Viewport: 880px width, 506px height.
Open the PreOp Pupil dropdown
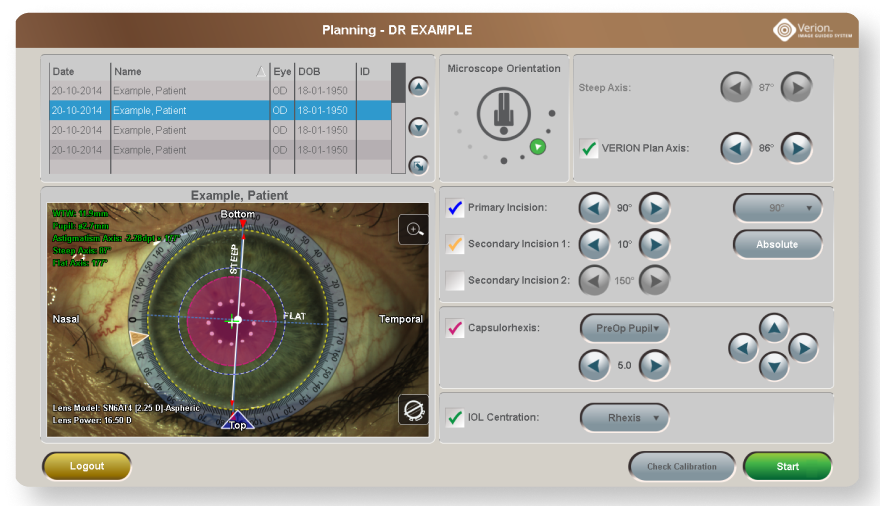point(624,328)
